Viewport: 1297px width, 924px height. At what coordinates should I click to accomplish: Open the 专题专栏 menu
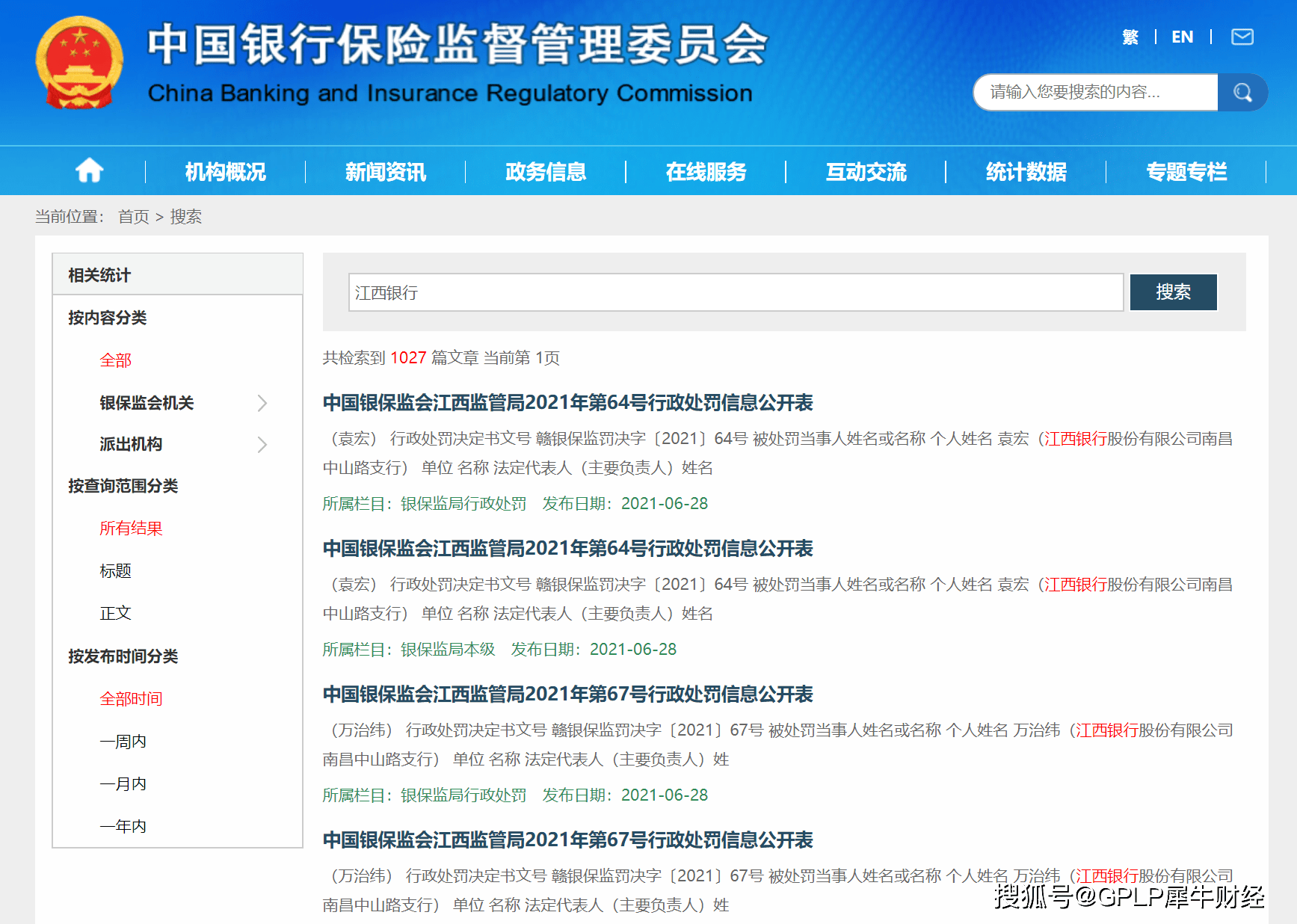[1186, 172]
